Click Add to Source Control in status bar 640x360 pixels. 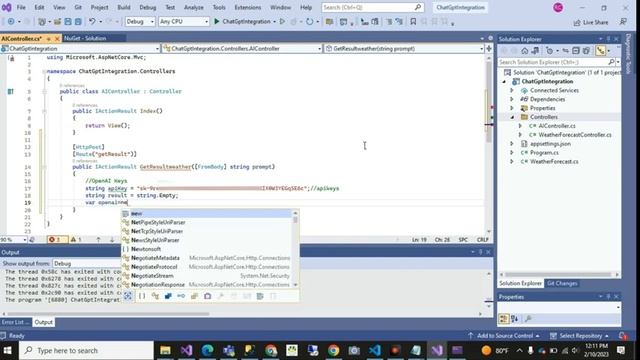(504, 336)
